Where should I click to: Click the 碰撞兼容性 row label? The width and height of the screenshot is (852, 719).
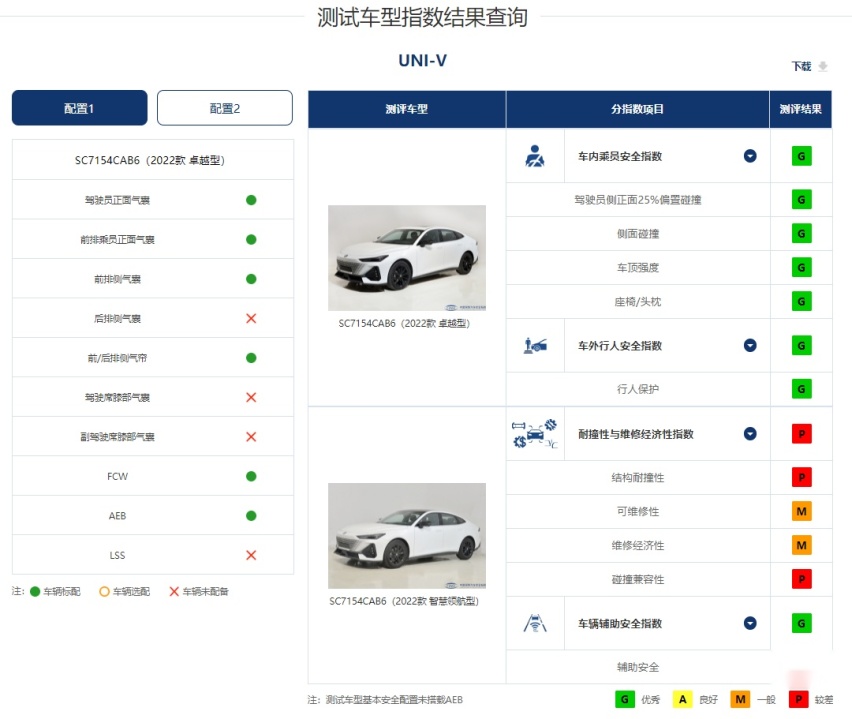click(638, 579)
